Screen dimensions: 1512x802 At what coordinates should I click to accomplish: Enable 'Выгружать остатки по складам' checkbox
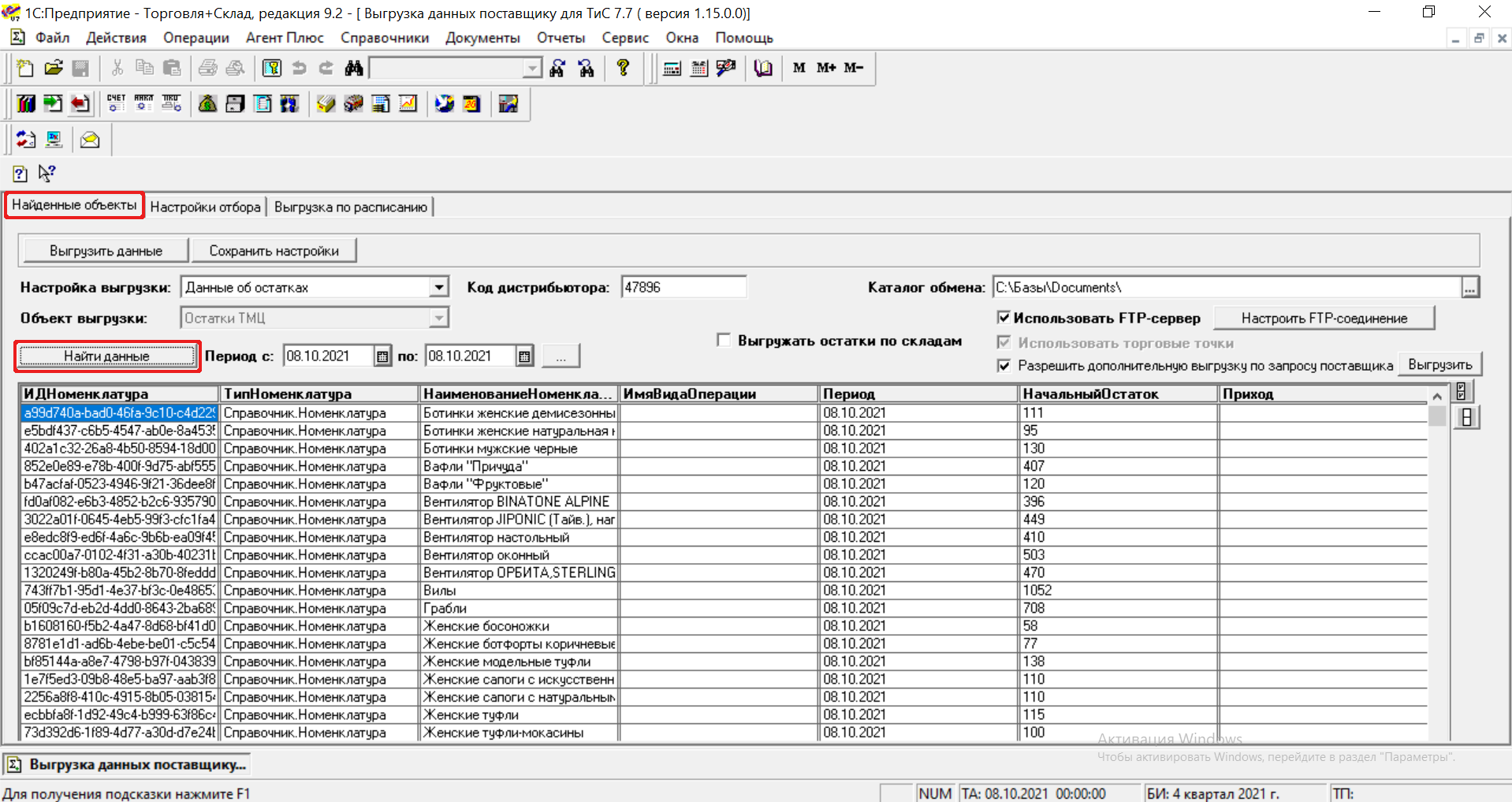(724, 341)
